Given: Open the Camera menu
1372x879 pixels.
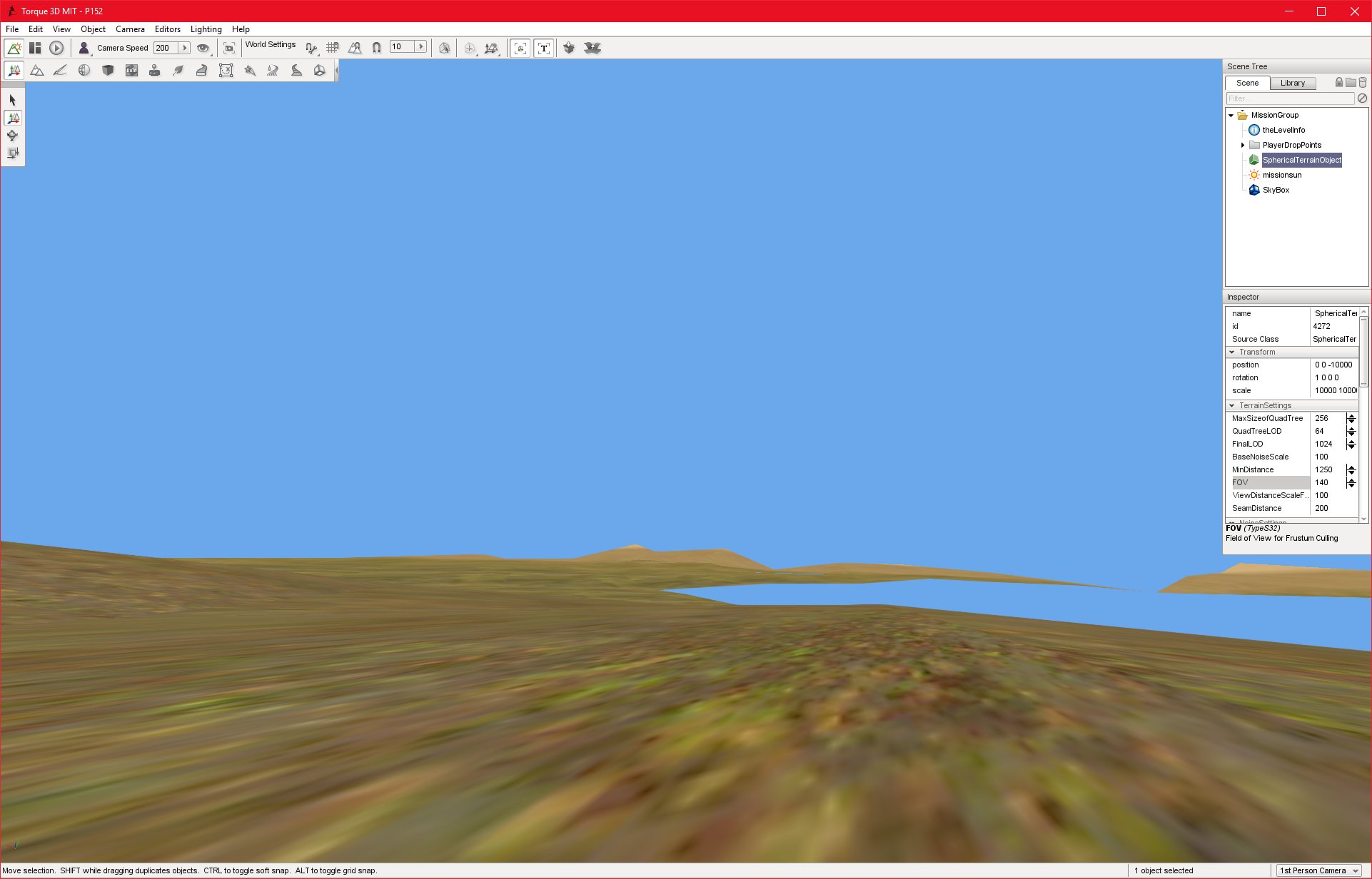Looking at the screenshot, I should [x=130, y=29].
